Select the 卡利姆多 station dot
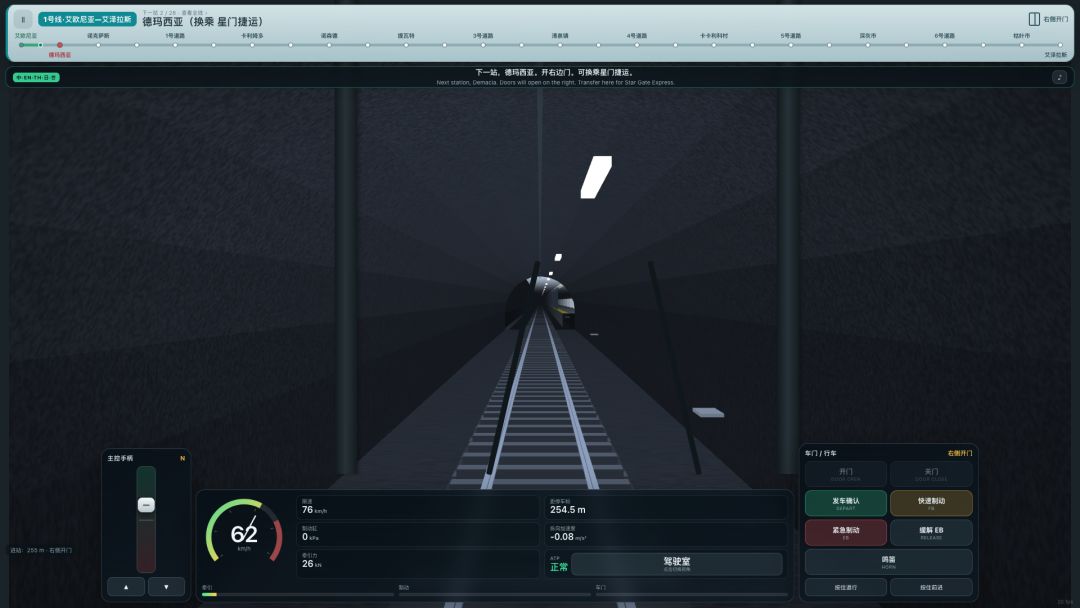 pyautogui.click(x=252, y=45)
